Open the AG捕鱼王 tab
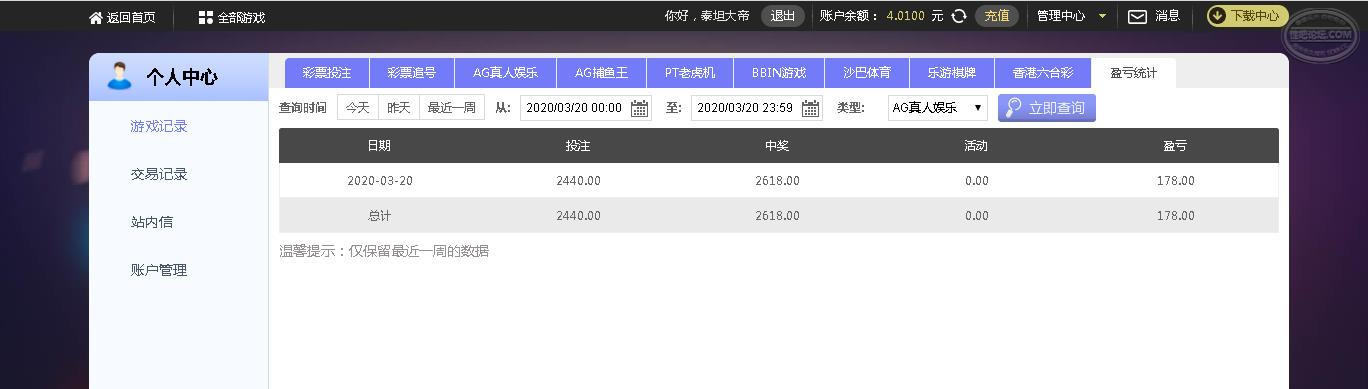 (x=601, y=73)
